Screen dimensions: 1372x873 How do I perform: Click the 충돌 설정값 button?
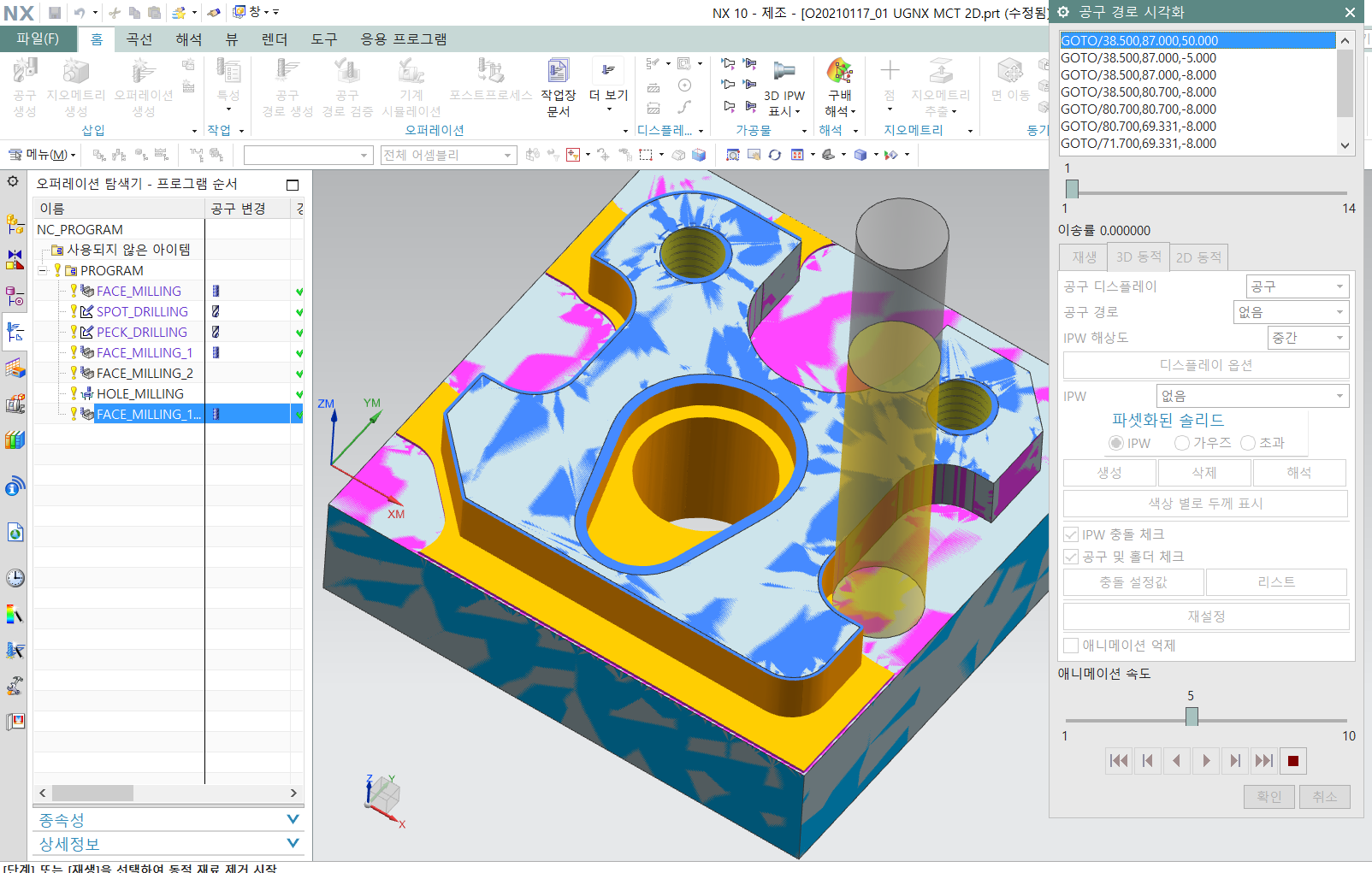pos(1133,582)
